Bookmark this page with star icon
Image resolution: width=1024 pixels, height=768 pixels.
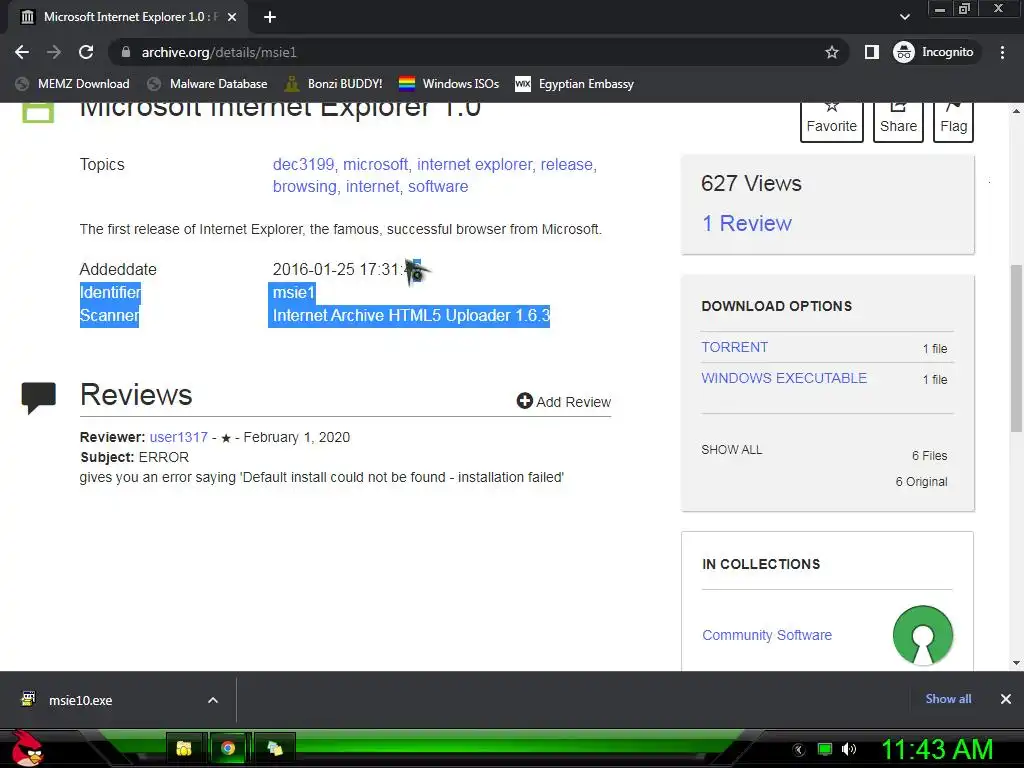[831, 52]
